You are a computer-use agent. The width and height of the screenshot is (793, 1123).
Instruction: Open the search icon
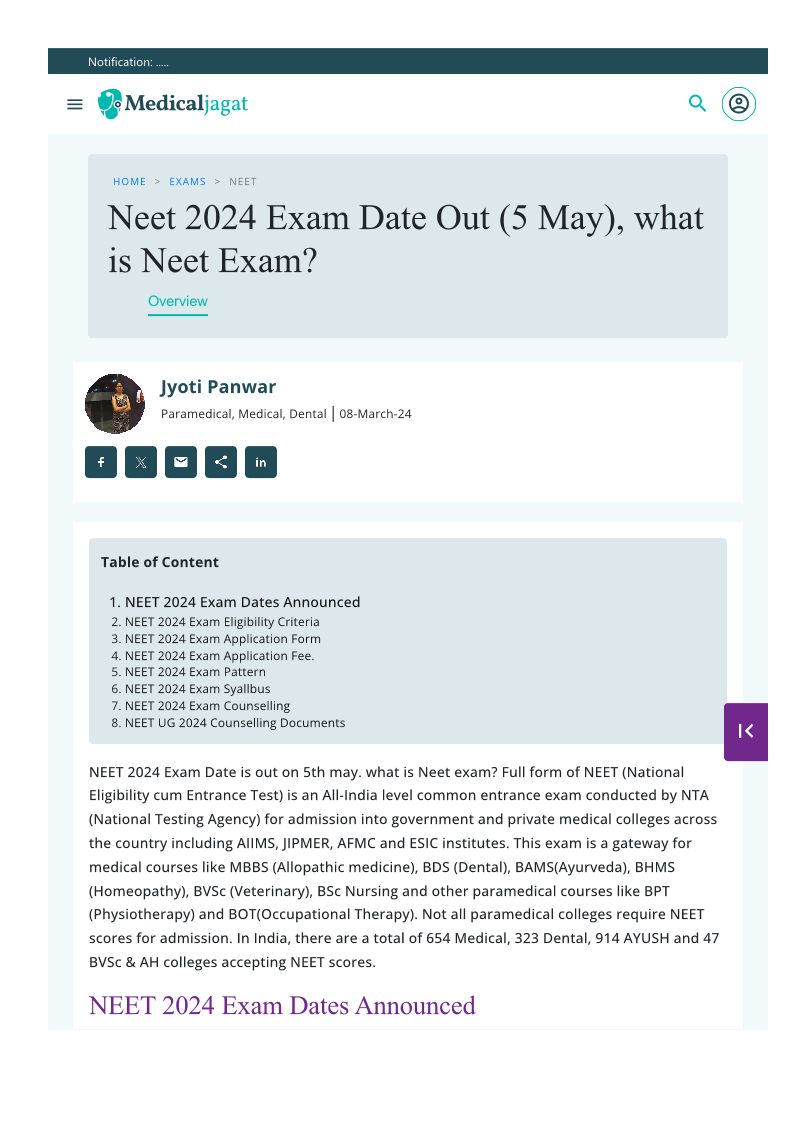coord(698,103)
